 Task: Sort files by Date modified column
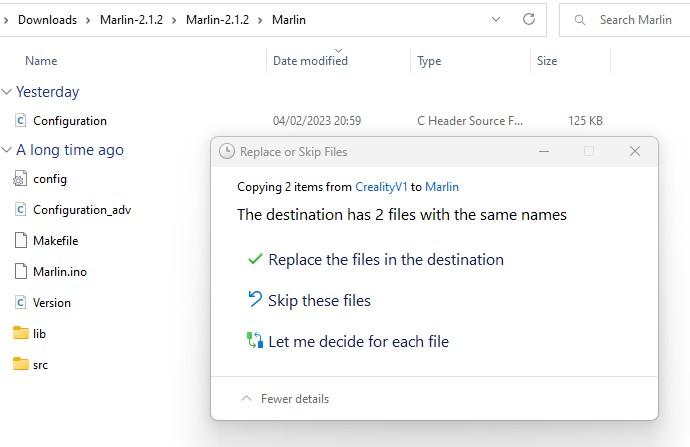pos(310,61)
